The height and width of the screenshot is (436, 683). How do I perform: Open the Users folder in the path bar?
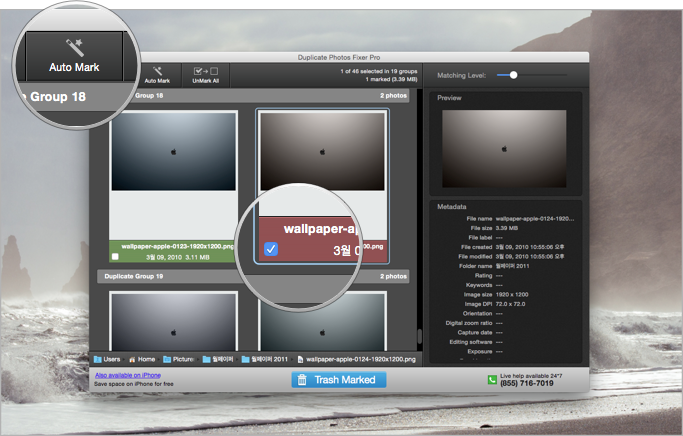(107, 359)
